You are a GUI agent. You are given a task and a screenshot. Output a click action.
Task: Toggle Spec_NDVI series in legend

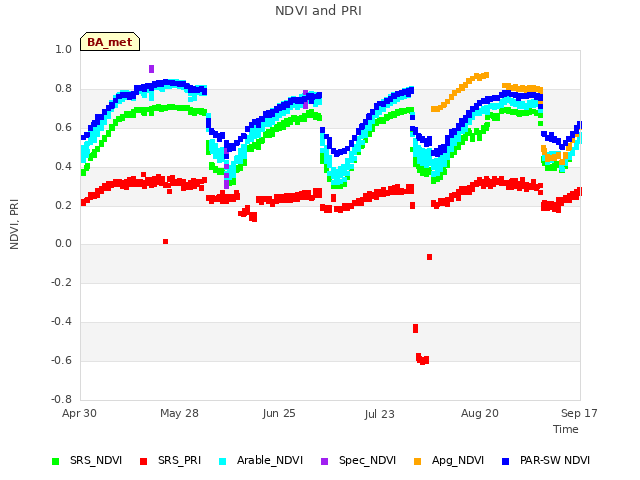[x=358, y=460]
